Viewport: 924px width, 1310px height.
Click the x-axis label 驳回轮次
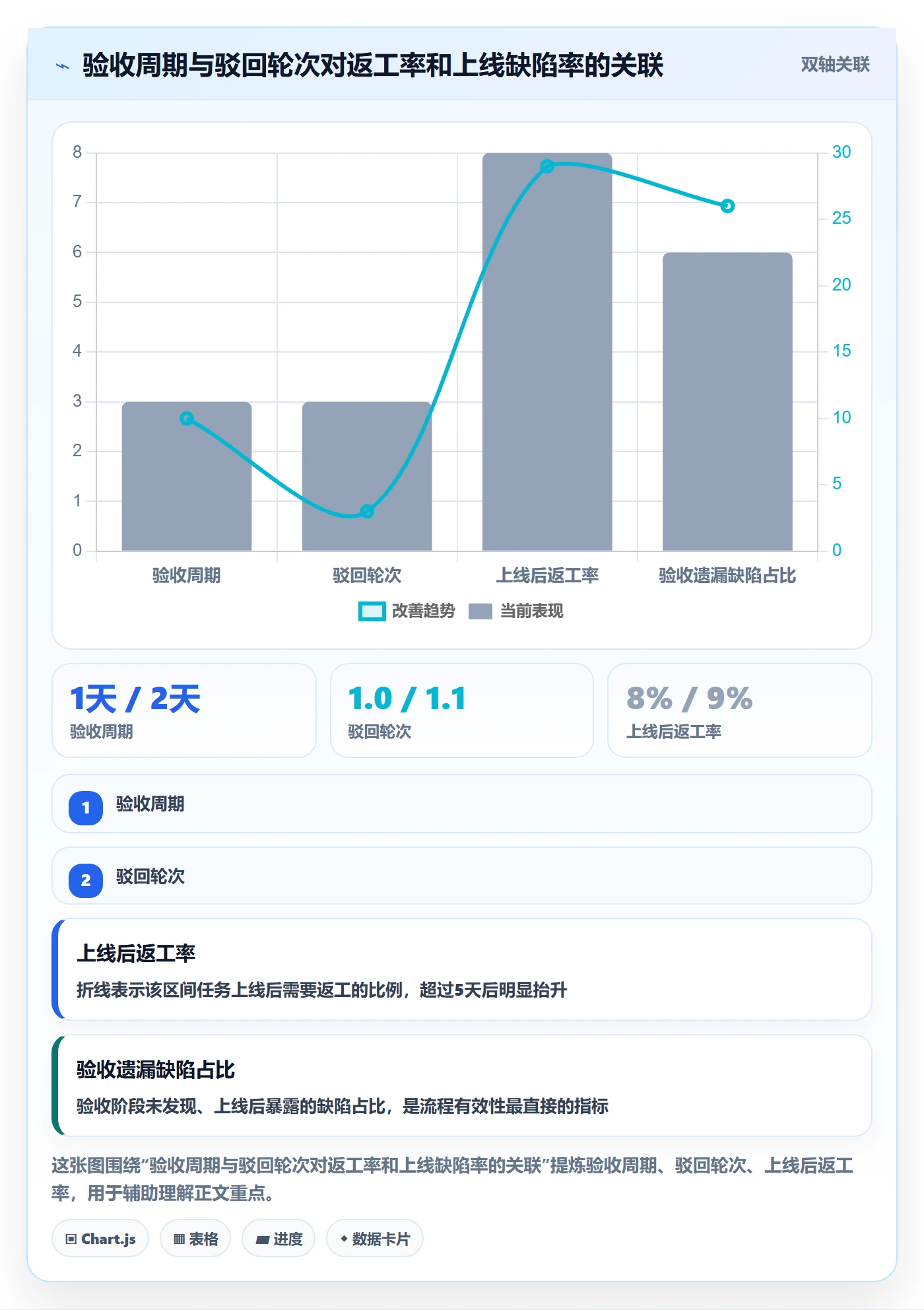pos(367,576)
